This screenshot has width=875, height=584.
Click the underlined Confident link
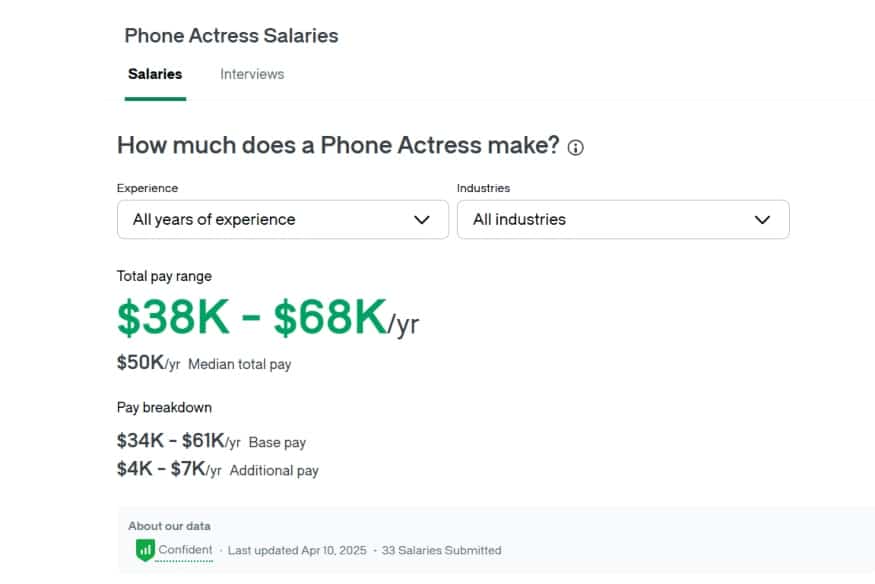186,550
